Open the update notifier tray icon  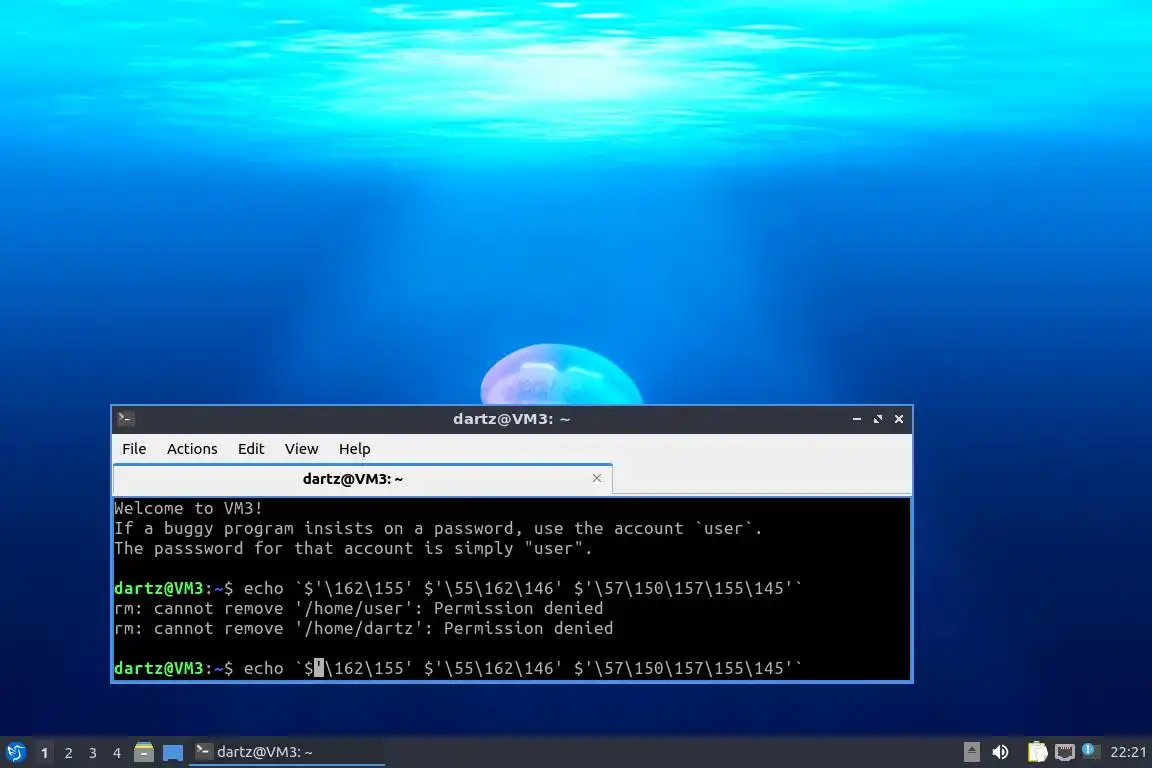pyautogui.click(x=1090, y=751)
